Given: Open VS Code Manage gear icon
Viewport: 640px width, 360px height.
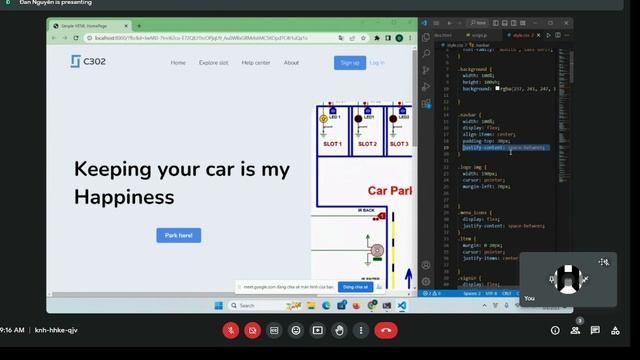Looking at the screenshot, I should coord(426,281).
